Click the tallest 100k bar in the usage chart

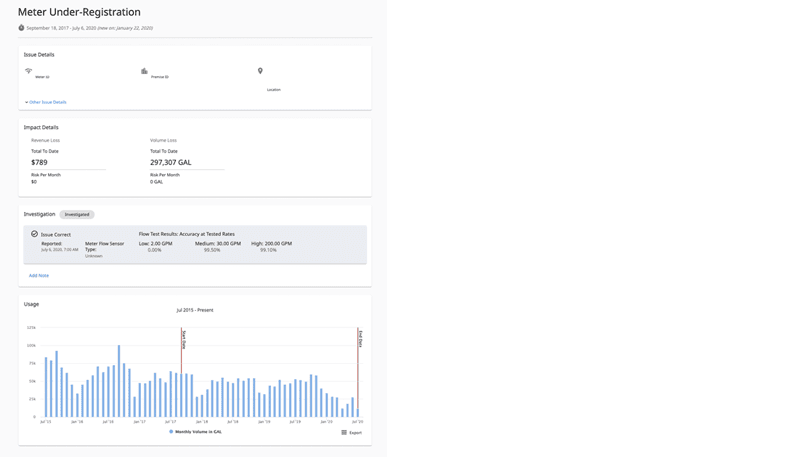click(119, 381)
